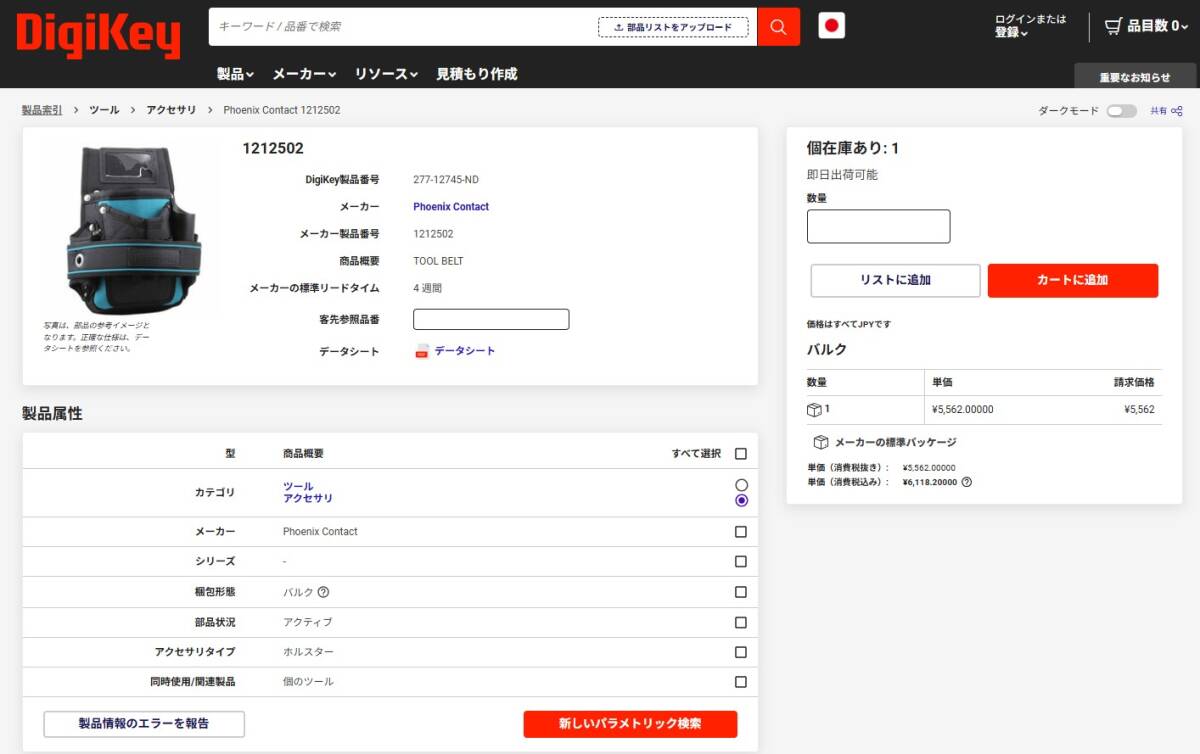Focus the 数量 quantity input
This screenshot has width=1200, height=754.
tap(879, 226)
